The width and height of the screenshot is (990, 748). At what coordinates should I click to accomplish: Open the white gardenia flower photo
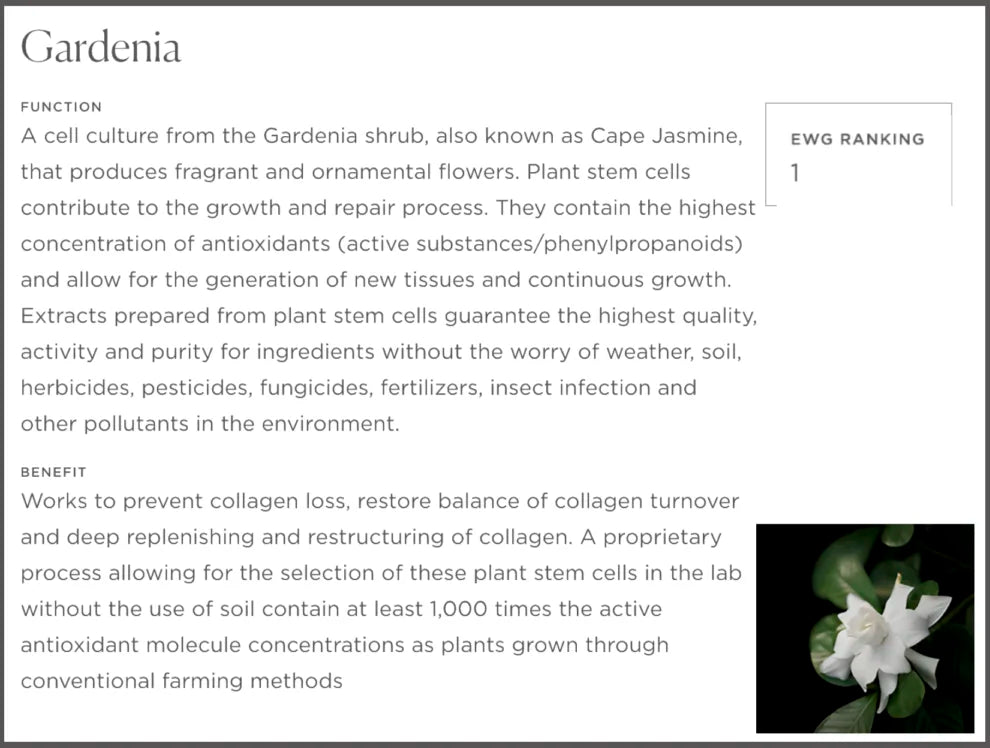pyautogui.click(x=864, y=628)
